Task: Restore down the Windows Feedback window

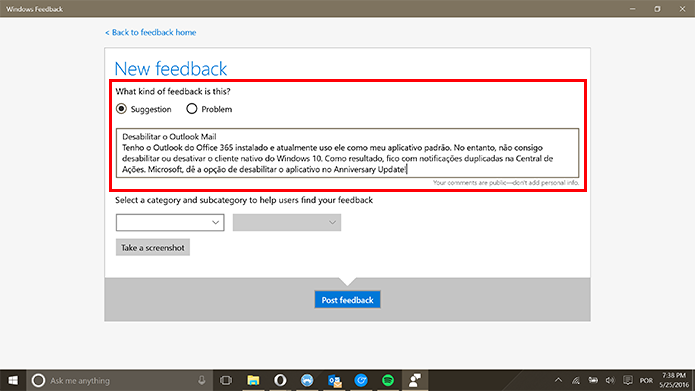Action: tap(657, 9)
